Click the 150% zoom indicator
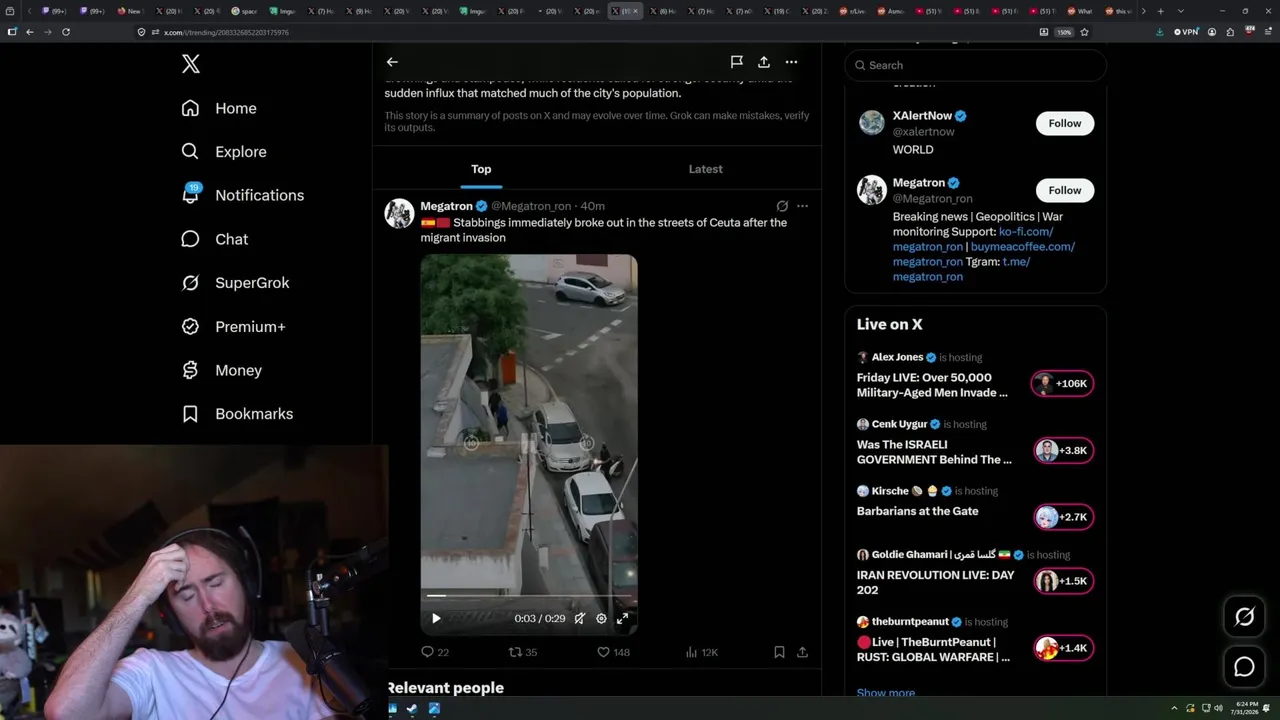Screen dimensions: 1280x720 tap(1065, 32)
